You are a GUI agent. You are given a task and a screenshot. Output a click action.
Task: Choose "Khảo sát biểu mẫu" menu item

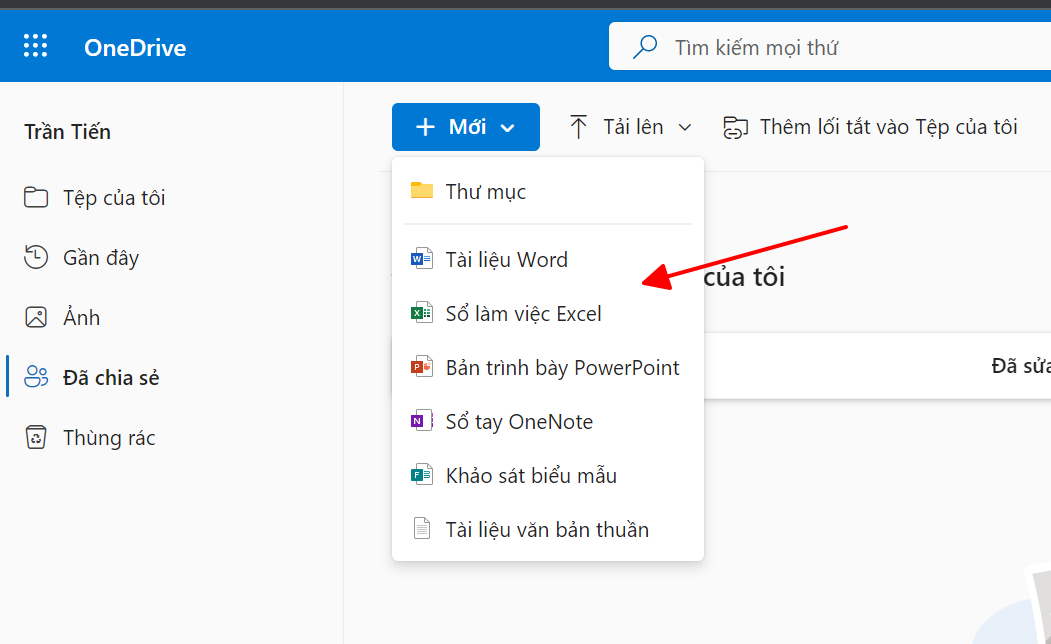(x=548, y=476)
